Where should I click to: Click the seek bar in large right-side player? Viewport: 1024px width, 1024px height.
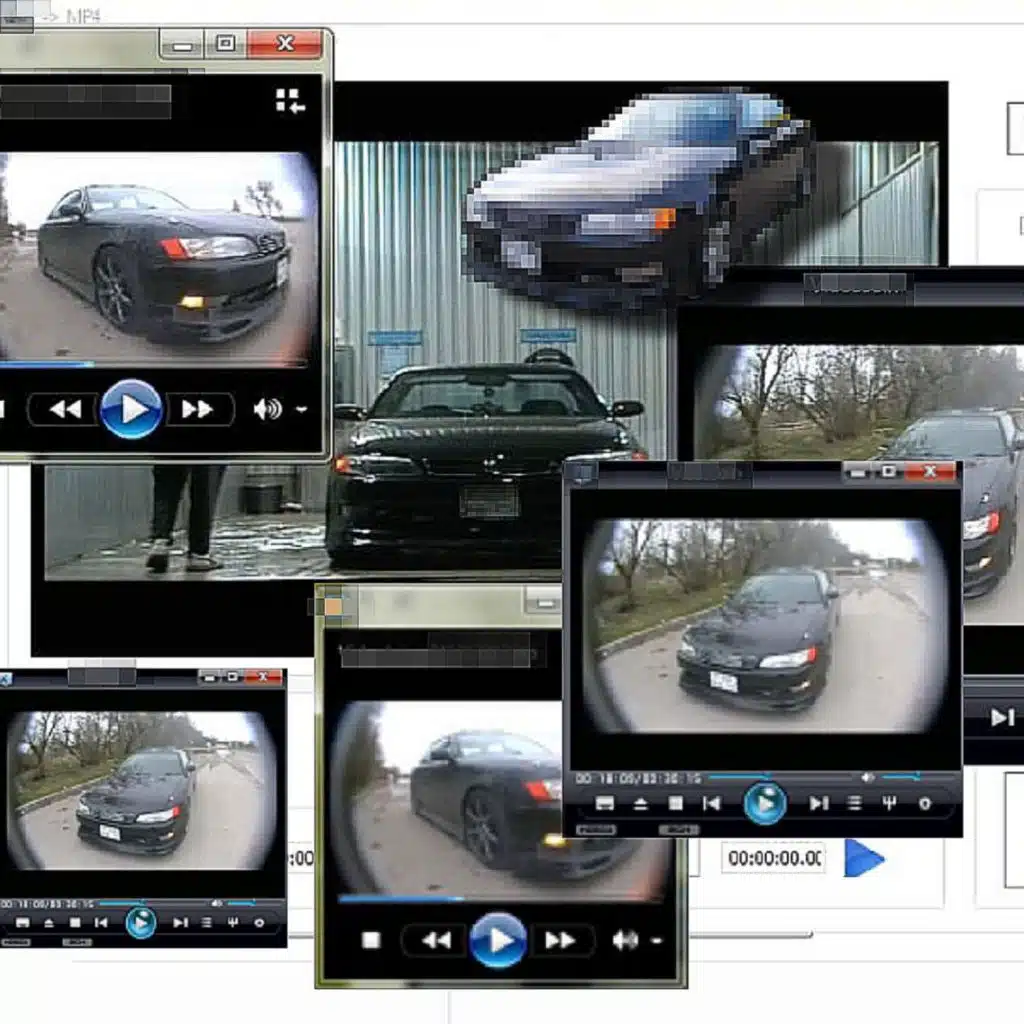780,777
